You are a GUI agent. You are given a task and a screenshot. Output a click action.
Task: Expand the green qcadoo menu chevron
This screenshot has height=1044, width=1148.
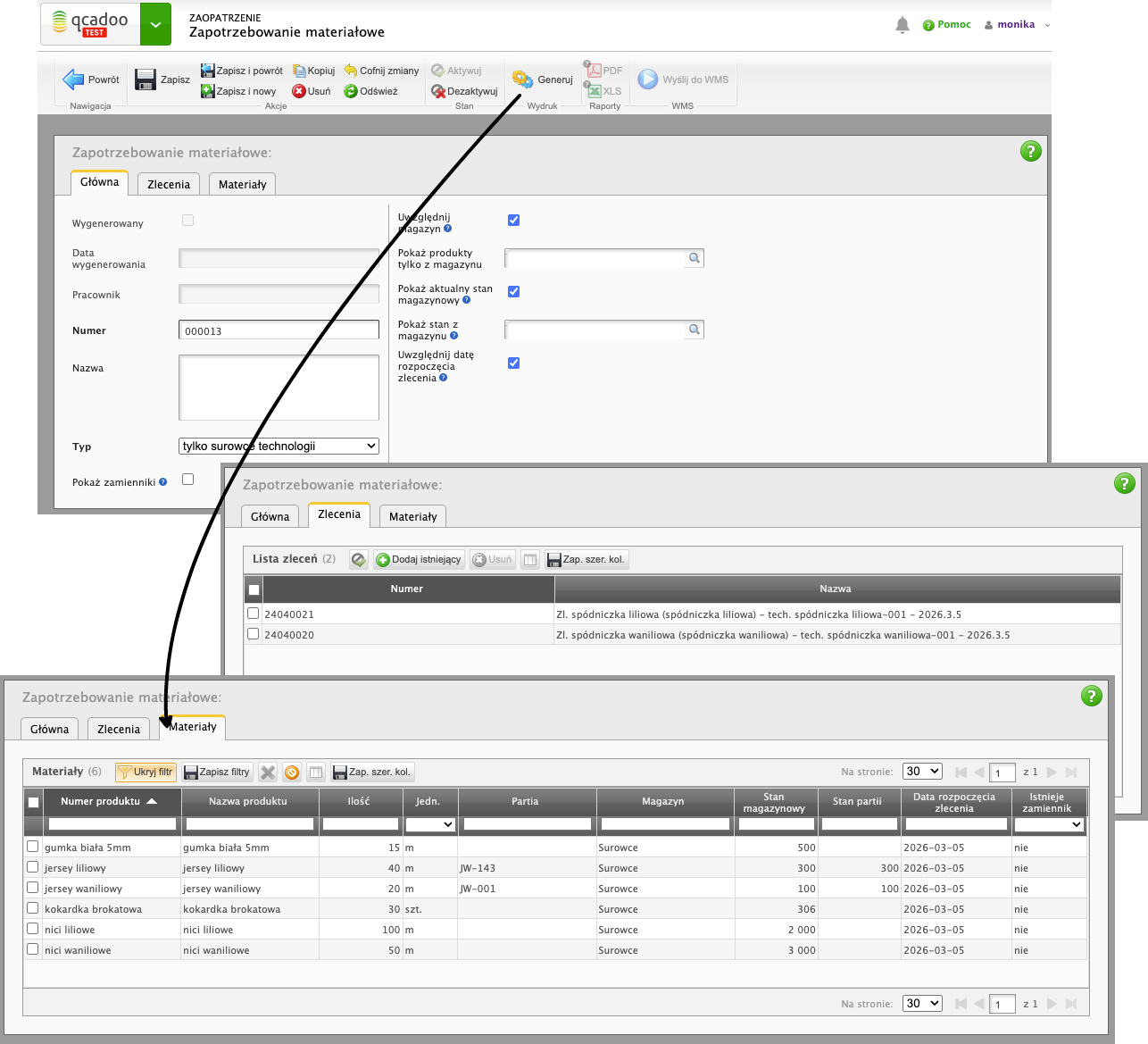[155, 24]
